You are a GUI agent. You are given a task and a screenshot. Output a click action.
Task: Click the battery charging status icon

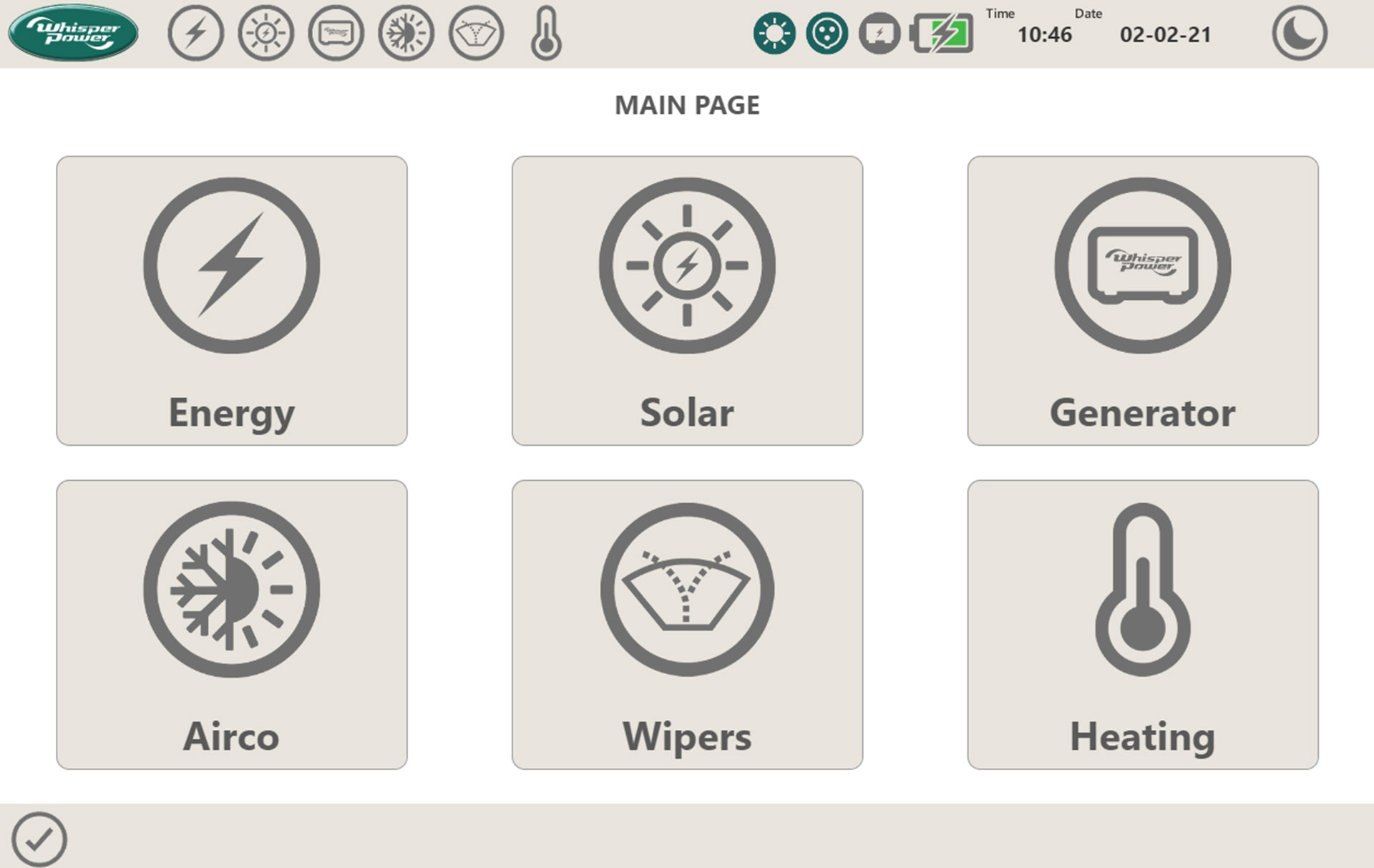(x=942, y=33)
